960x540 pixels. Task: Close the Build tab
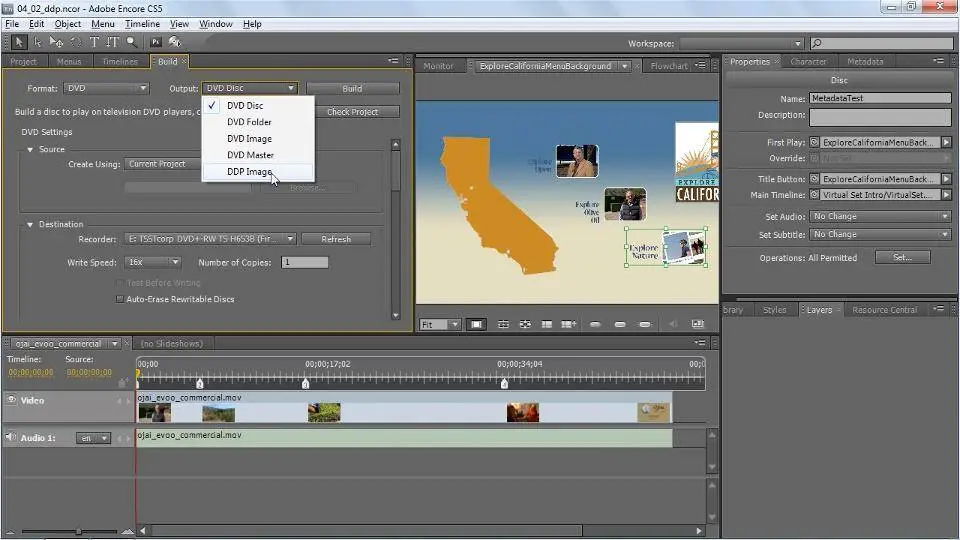click(x=184, y=61)
